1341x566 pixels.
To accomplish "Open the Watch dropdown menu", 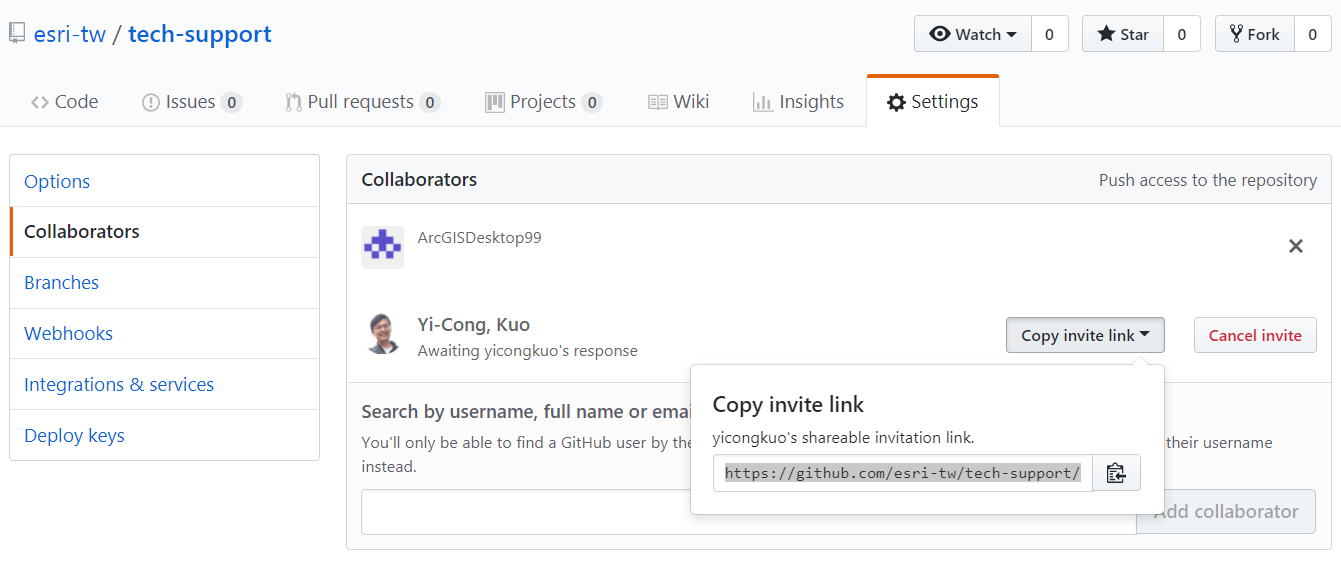I will point(973,34).
